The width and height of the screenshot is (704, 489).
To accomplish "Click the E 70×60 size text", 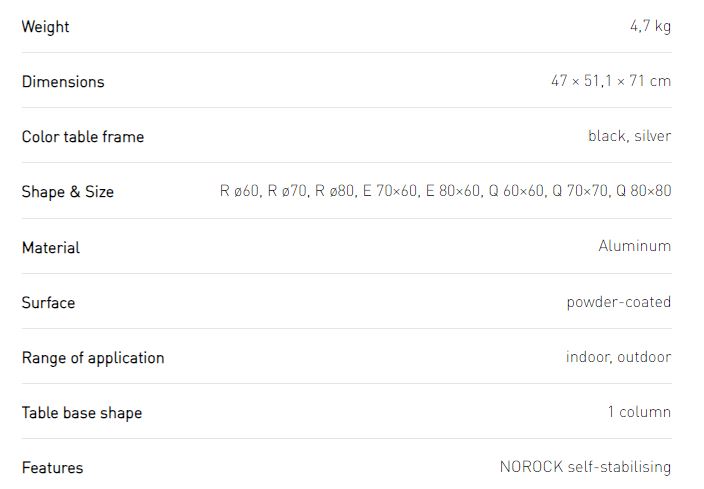I will (390, 191).
